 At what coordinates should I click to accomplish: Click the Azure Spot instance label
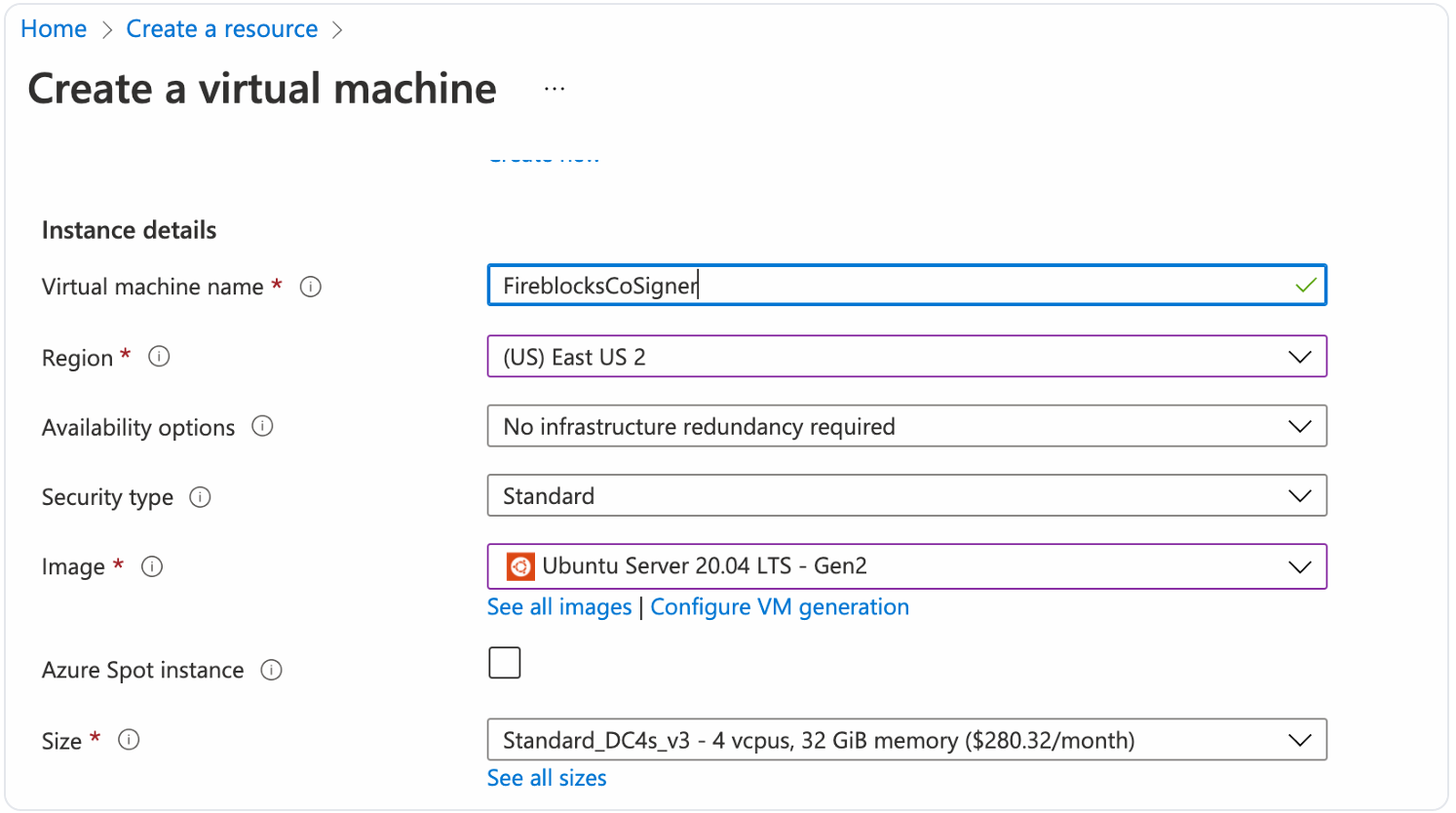click(143, 671)
